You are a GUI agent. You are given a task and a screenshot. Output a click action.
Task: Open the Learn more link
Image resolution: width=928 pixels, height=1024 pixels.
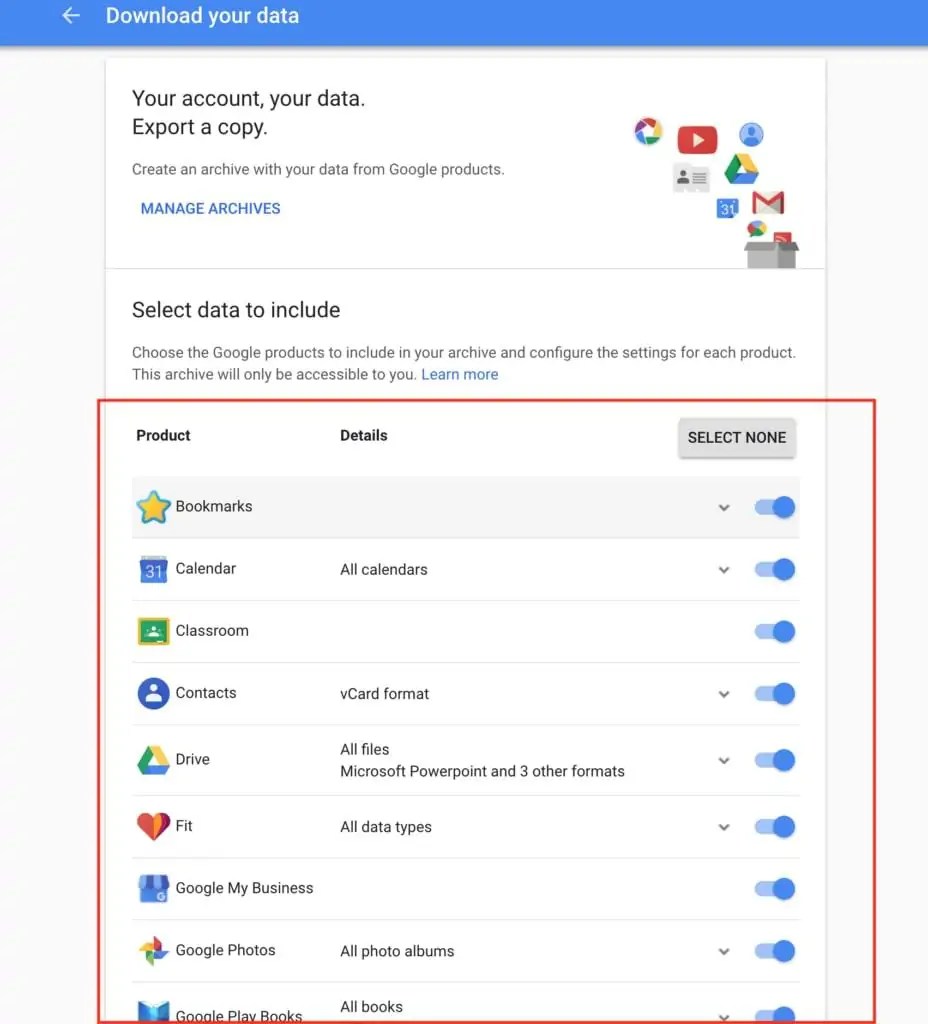click(x=459, y=374)
